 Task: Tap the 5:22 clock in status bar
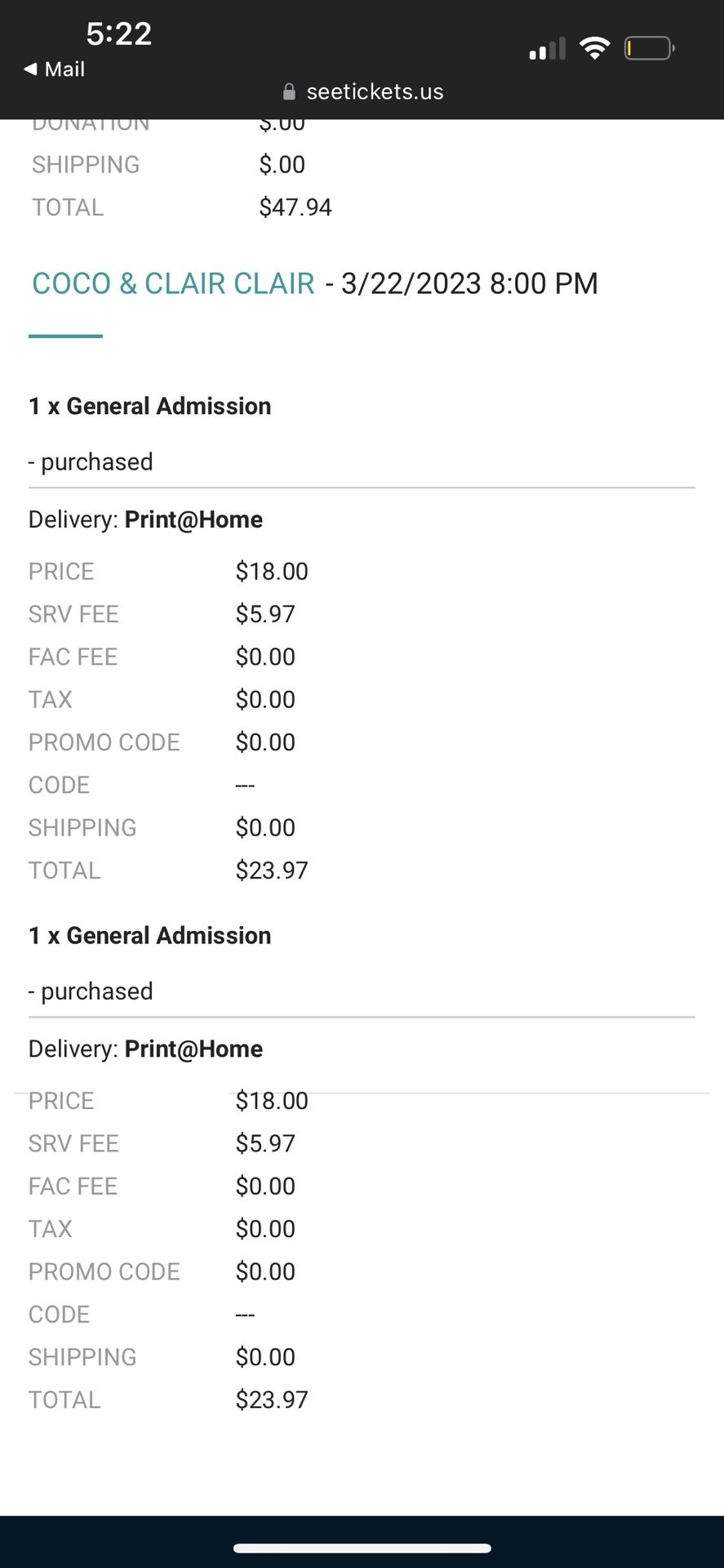[x=119, y=33]
